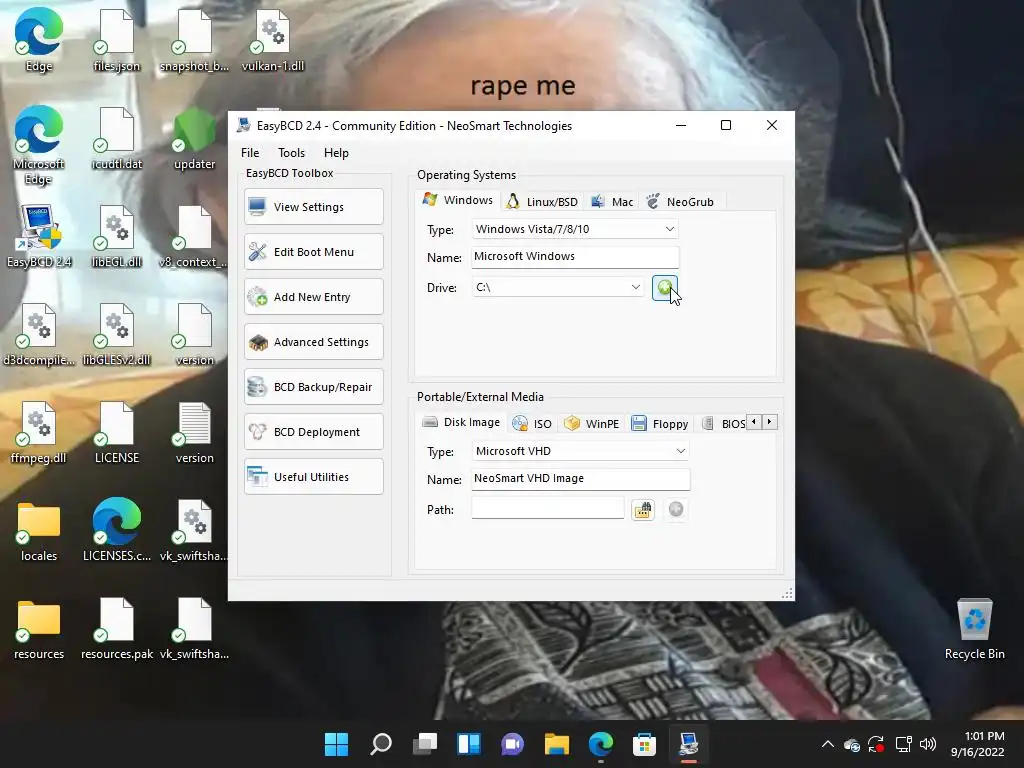Open File Explorer from the taskbar
The width and height of the screenshot is (1024, 768).
[x=556, y=744]
